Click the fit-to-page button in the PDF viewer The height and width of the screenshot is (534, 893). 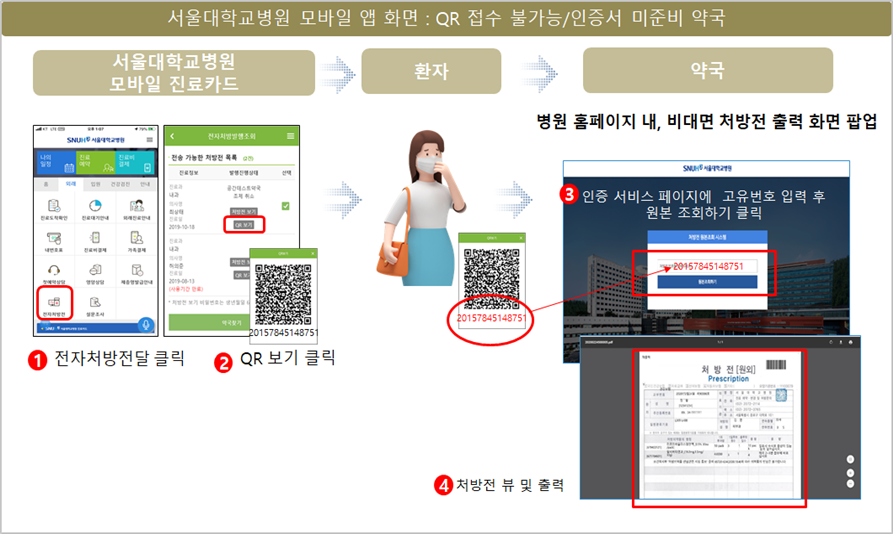(x=850, y=459)
